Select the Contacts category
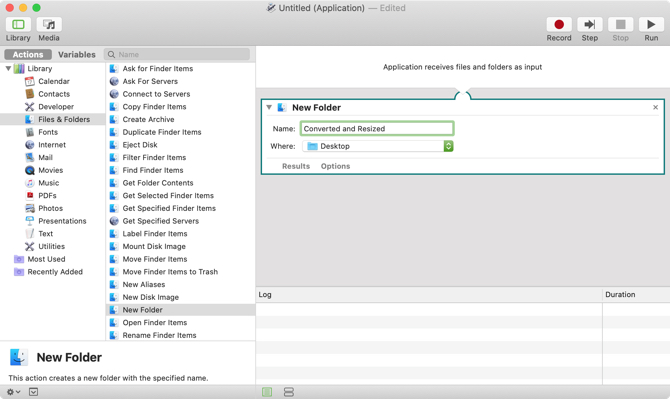Image resolution: width=670 pixels, height=399 pixels. coord(54,94)
